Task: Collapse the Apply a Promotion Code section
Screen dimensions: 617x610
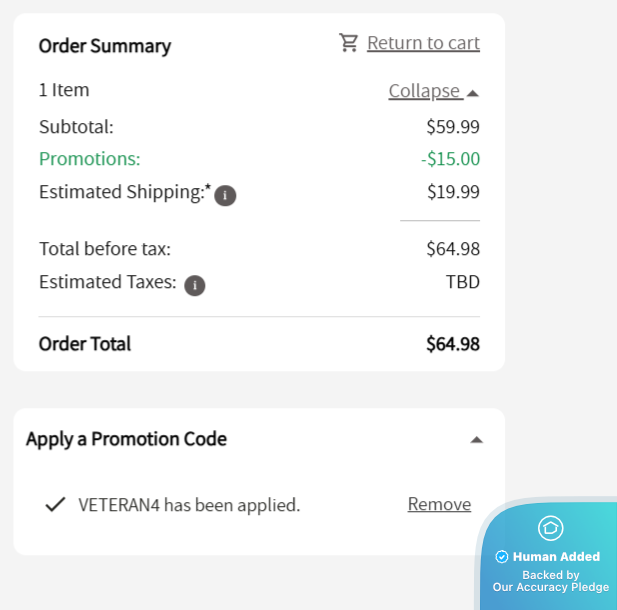Action: point(477,440)
